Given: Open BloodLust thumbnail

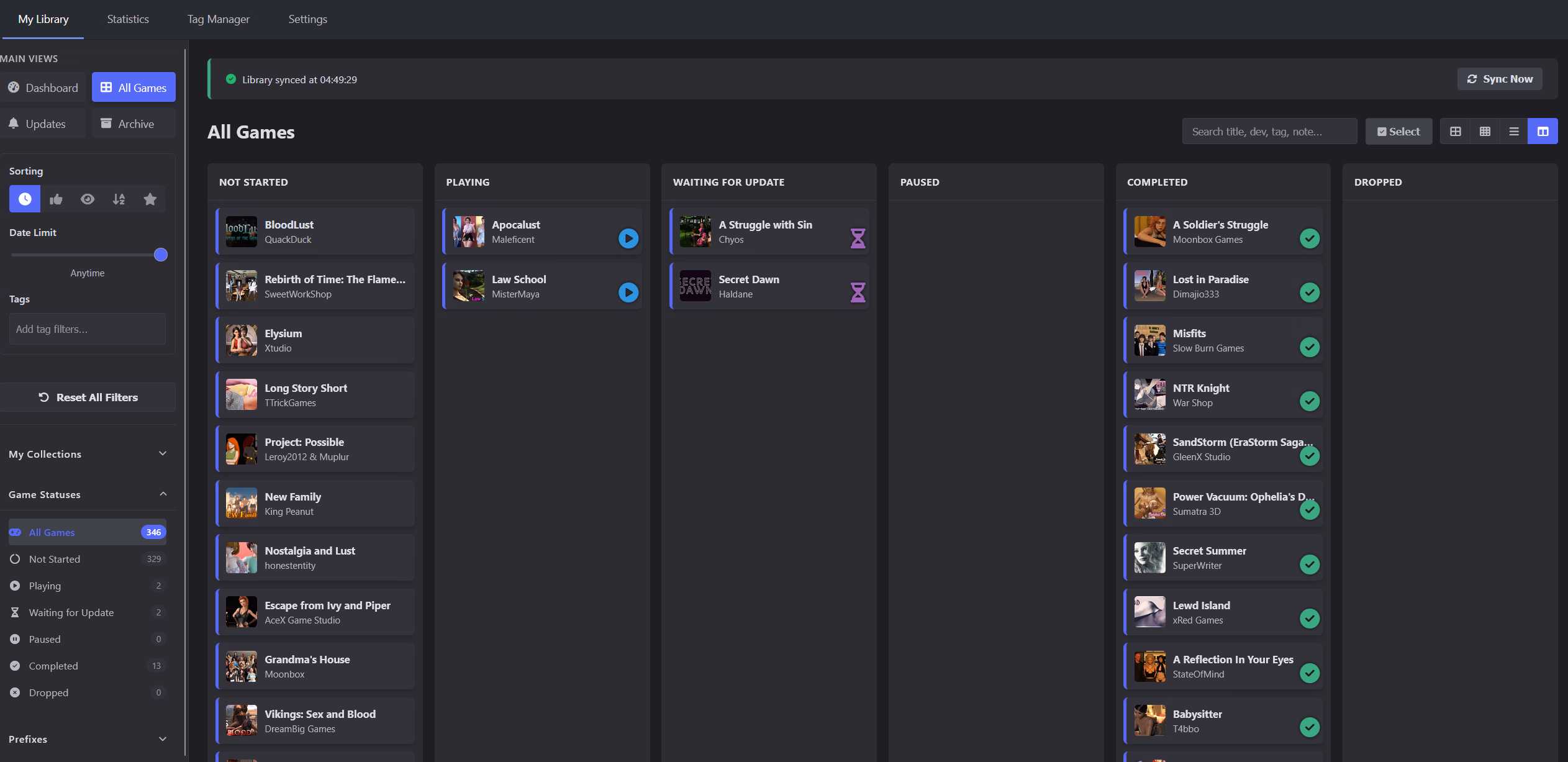Looking at the screenshot, I should tap(241, 232).
